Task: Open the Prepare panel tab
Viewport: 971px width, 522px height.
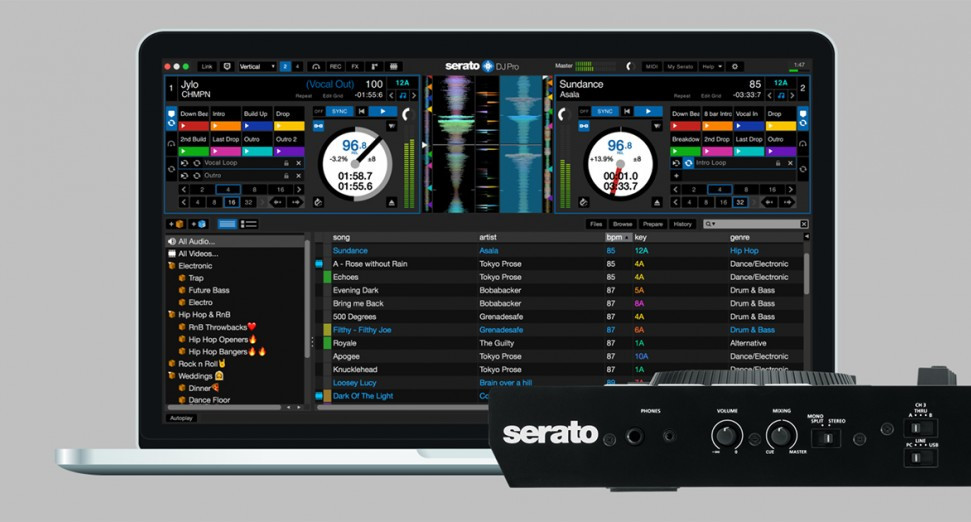Action: tap(653, 224)
